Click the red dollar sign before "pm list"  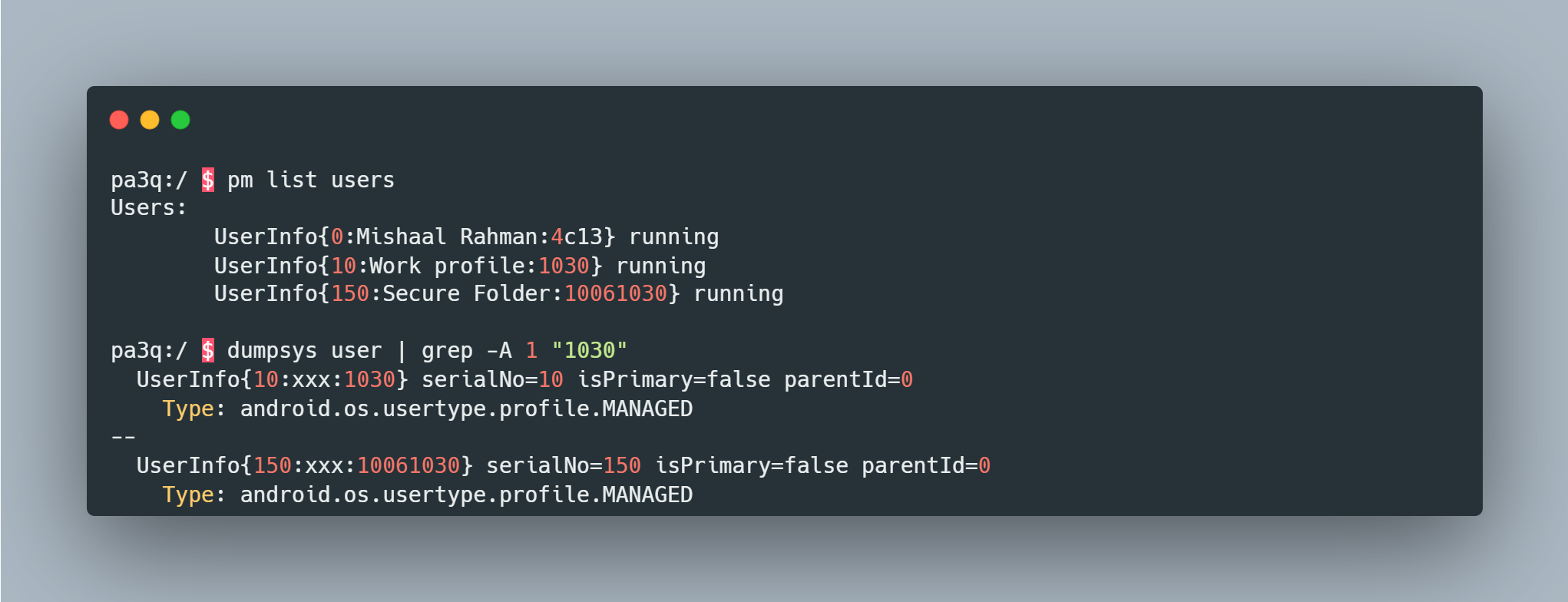click(x=208, y=180)
